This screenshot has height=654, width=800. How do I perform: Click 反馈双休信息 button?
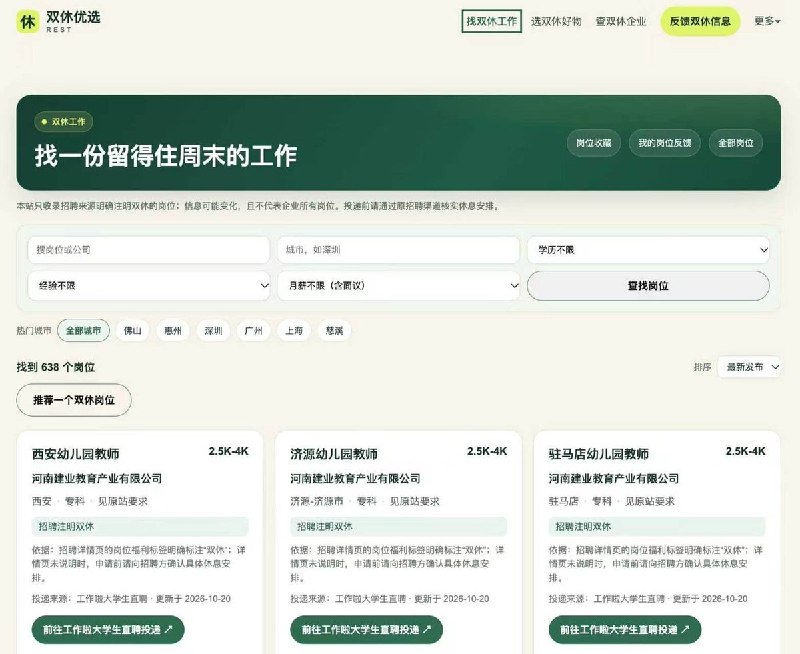(700, 21)
